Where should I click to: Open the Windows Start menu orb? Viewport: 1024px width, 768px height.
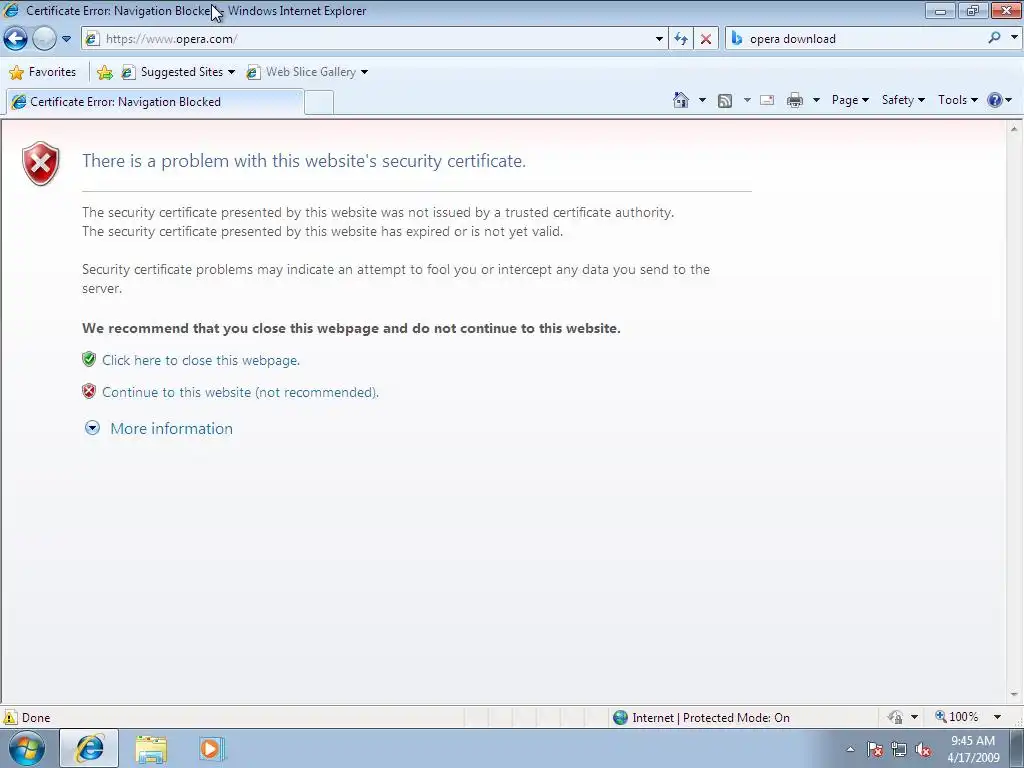[27, 748]
